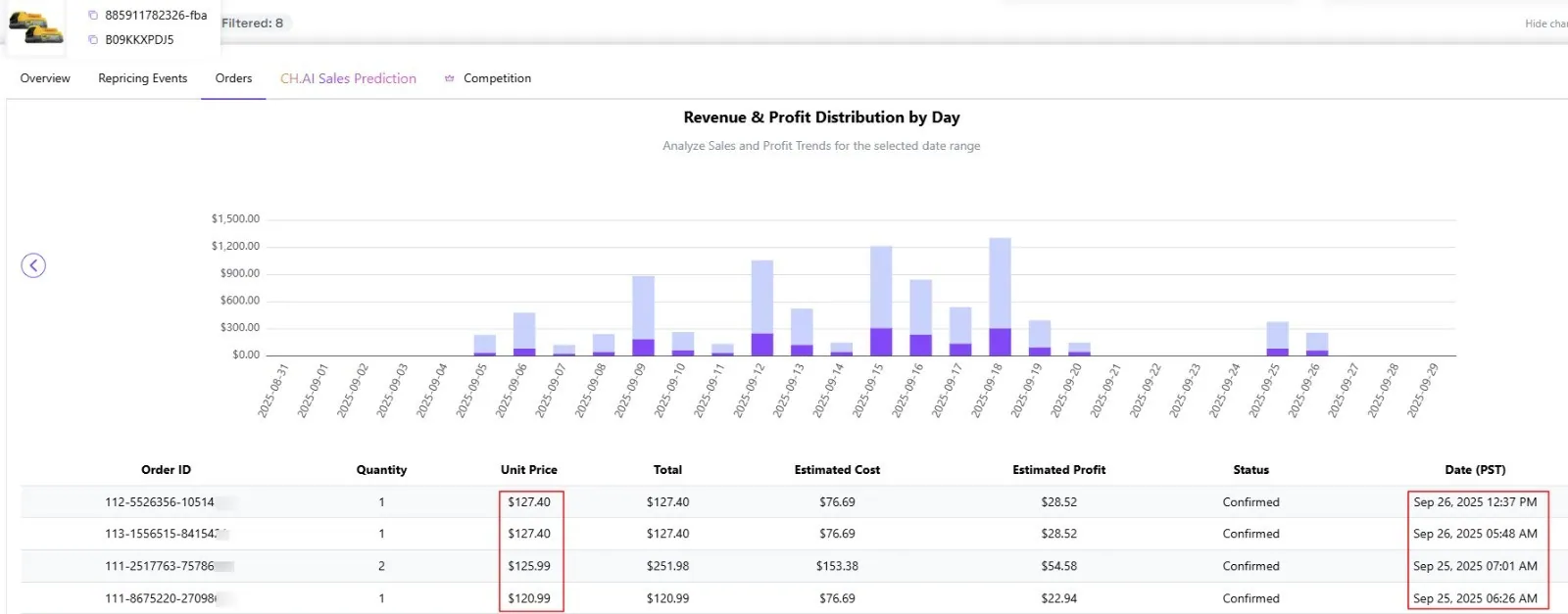Click the Filtered: 8 badge

pyautogui.click(x=253, y=23)
